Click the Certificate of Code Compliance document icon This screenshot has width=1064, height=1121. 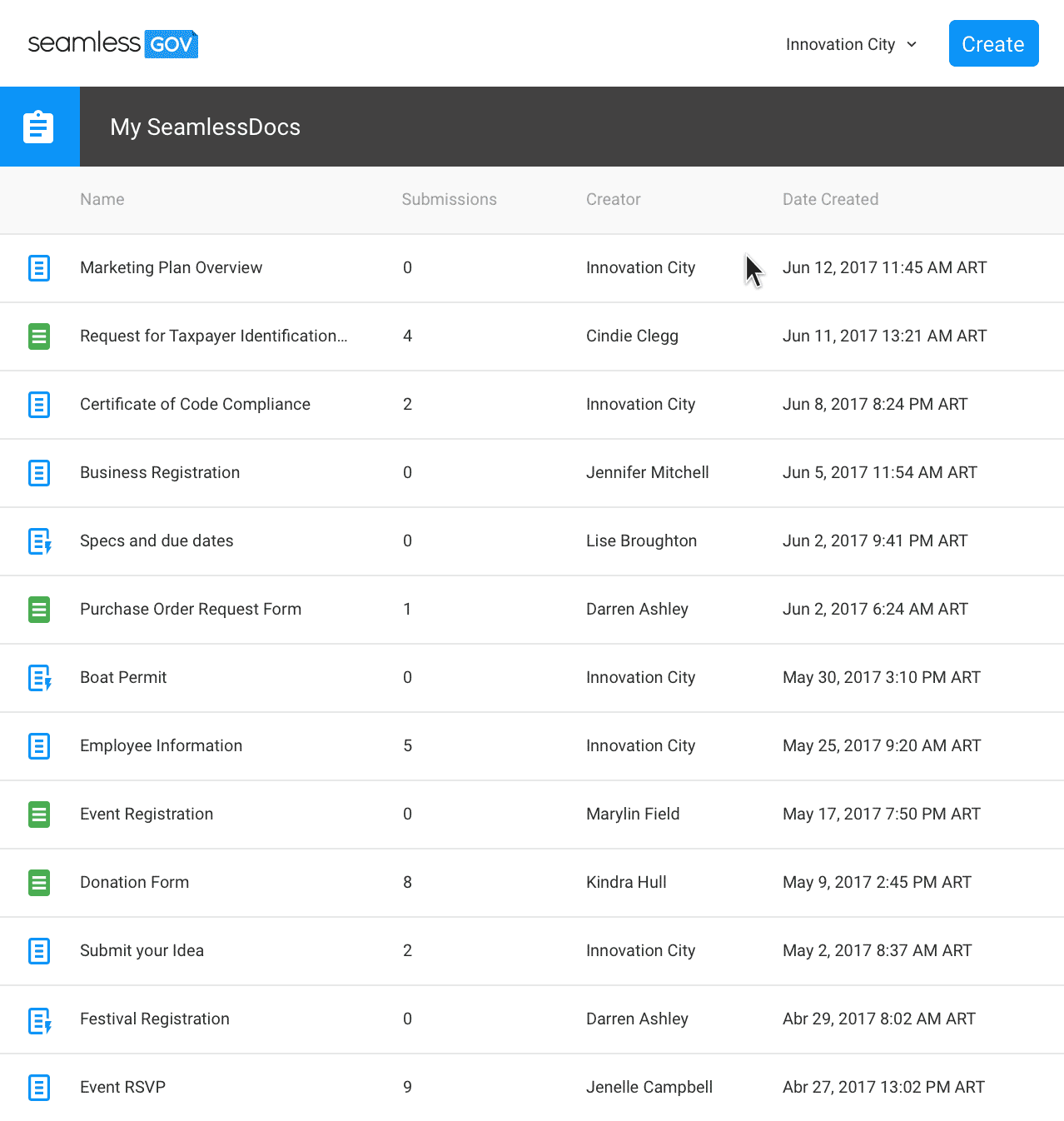[x=39, y=405]
